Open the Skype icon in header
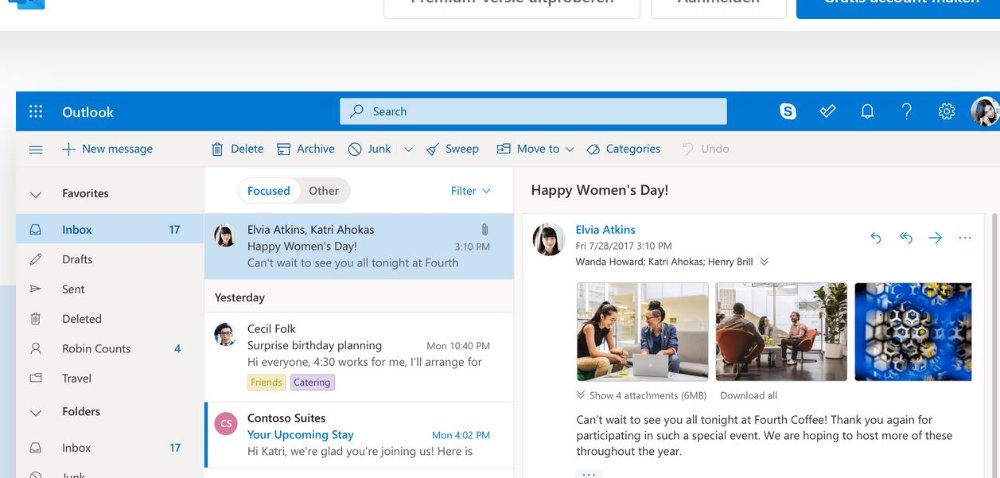 point(788,111)
